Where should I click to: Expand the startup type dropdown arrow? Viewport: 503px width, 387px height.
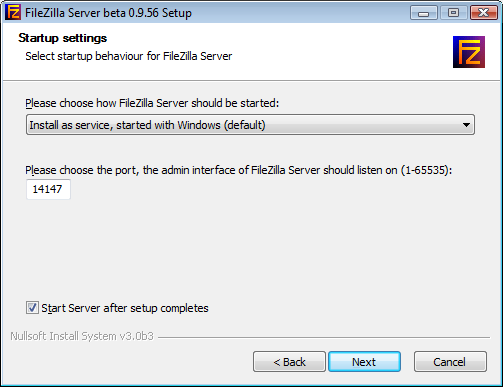[x=466, y=125]
